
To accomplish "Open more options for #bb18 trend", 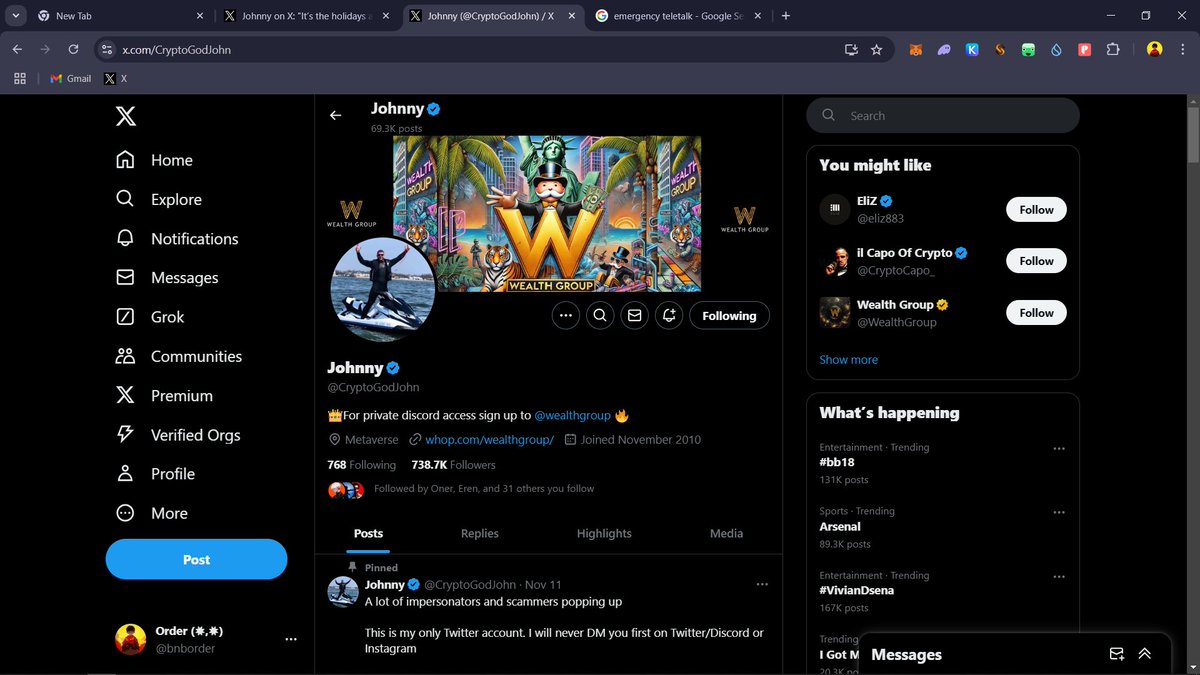I will 1059,449.
